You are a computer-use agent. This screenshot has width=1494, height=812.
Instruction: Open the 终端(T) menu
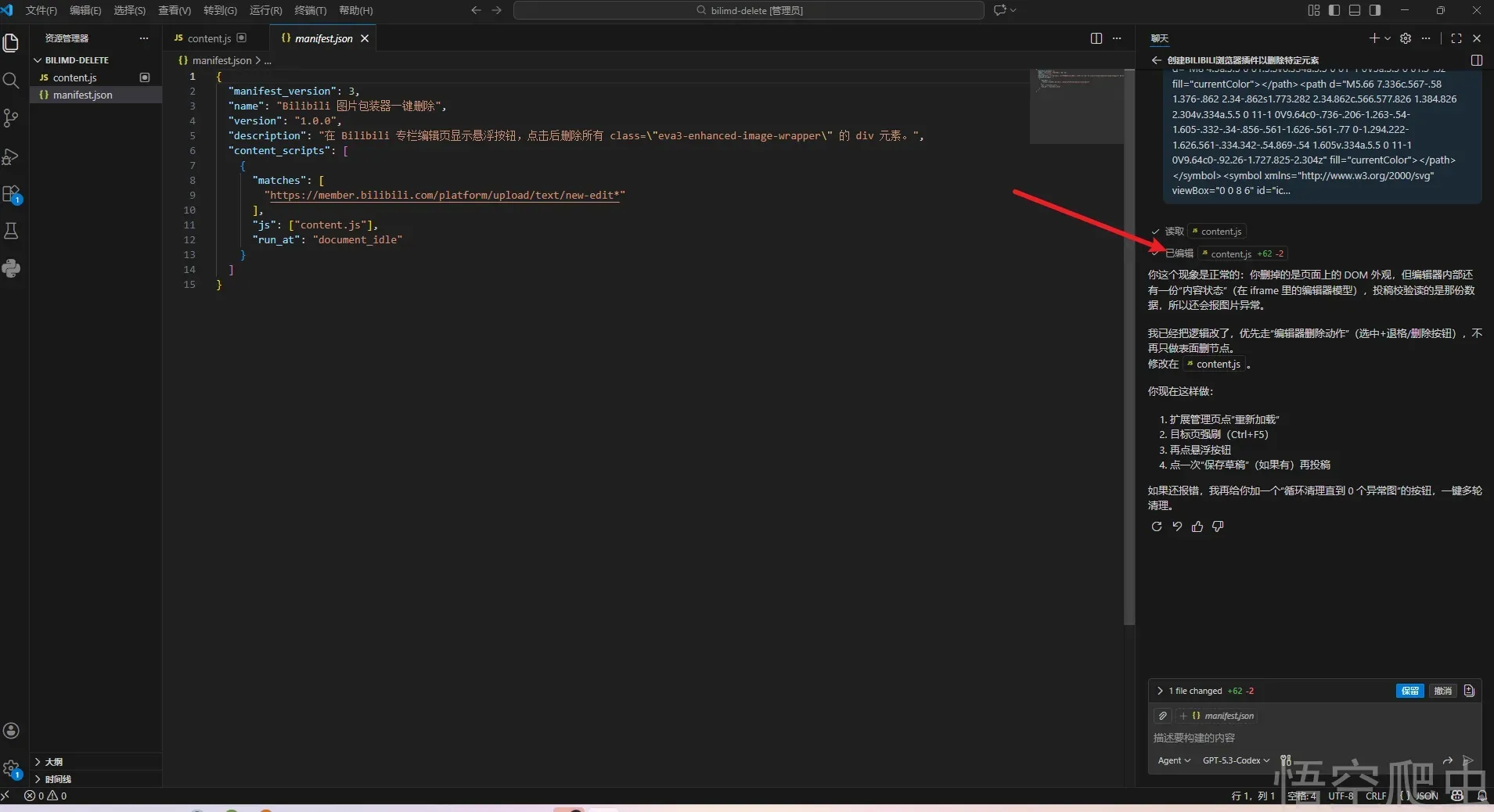[x=310, y=10]
